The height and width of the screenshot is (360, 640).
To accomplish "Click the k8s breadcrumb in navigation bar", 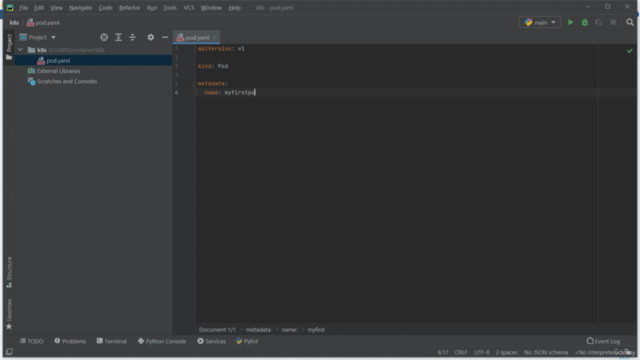I will (14, 23).
